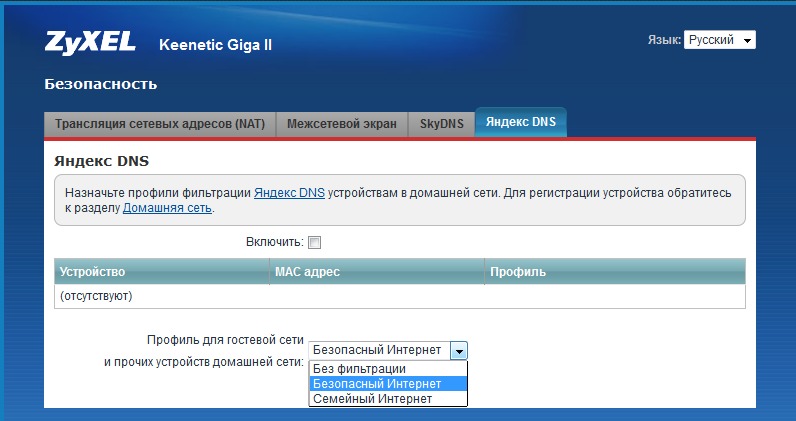
Task: Click the (отсутствуют) table row
Action: [x=400, y=296]
